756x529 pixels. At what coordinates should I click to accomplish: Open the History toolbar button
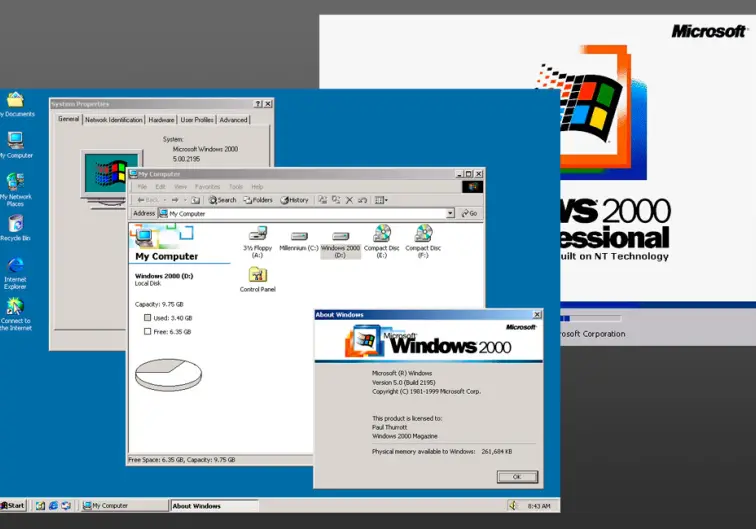click(x=294, y=200)
